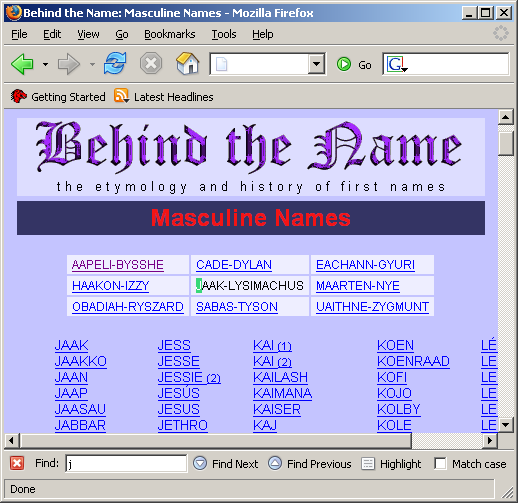518x503 pixels.
Task: Open the KOLBY name link
Action: pyautogui.click(x=399, y=409)
